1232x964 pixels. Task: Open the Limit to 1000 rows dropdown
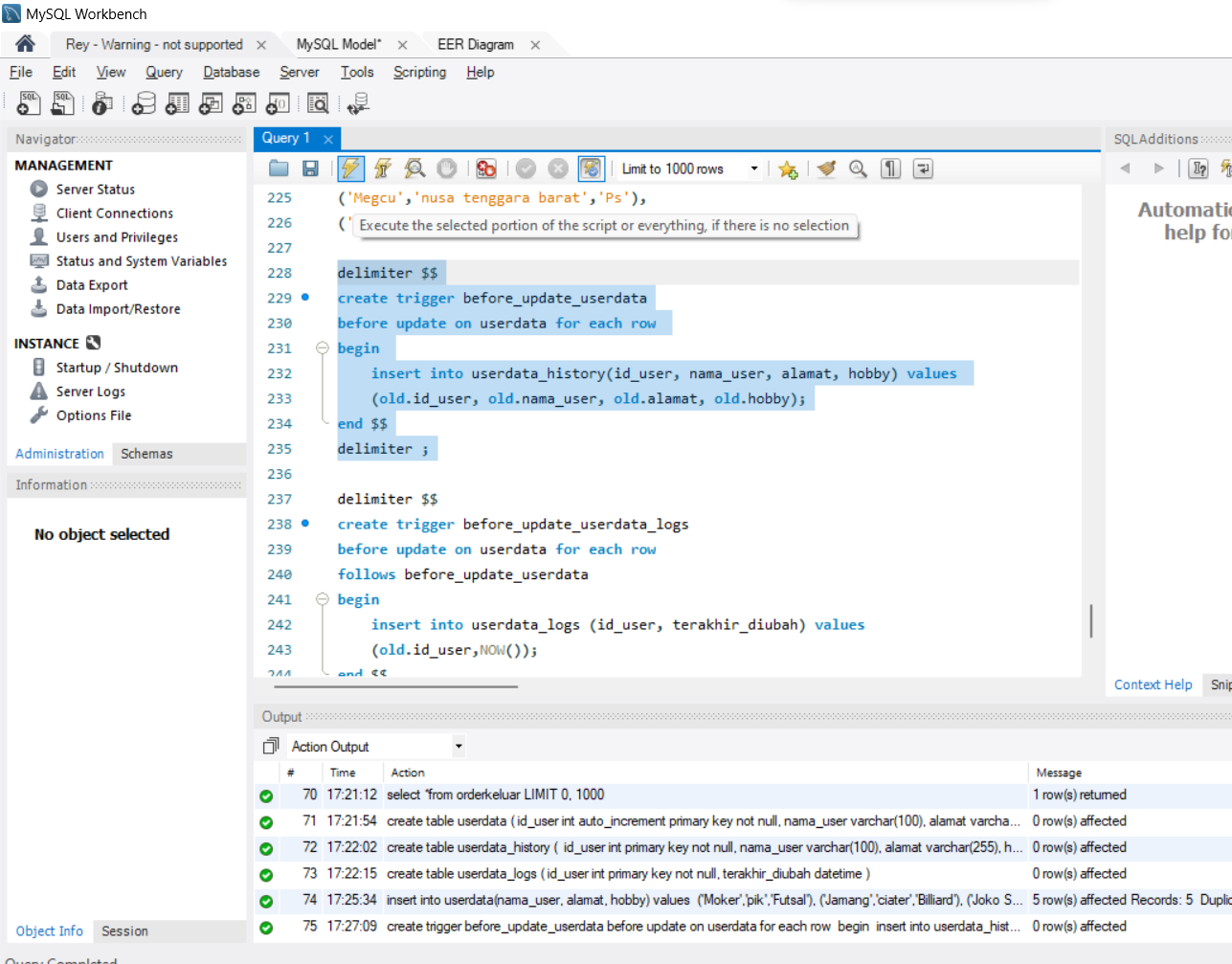click(753, 168)
